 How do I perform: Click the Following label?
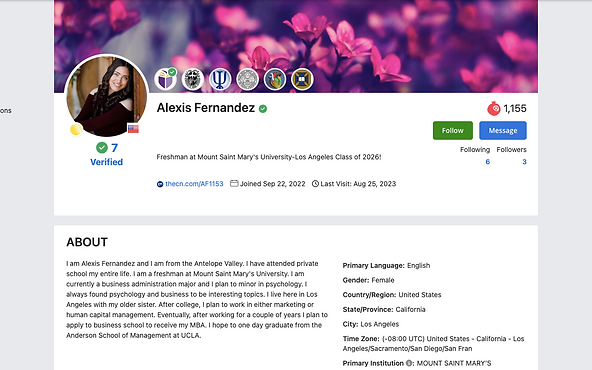(x=475, y=150)
